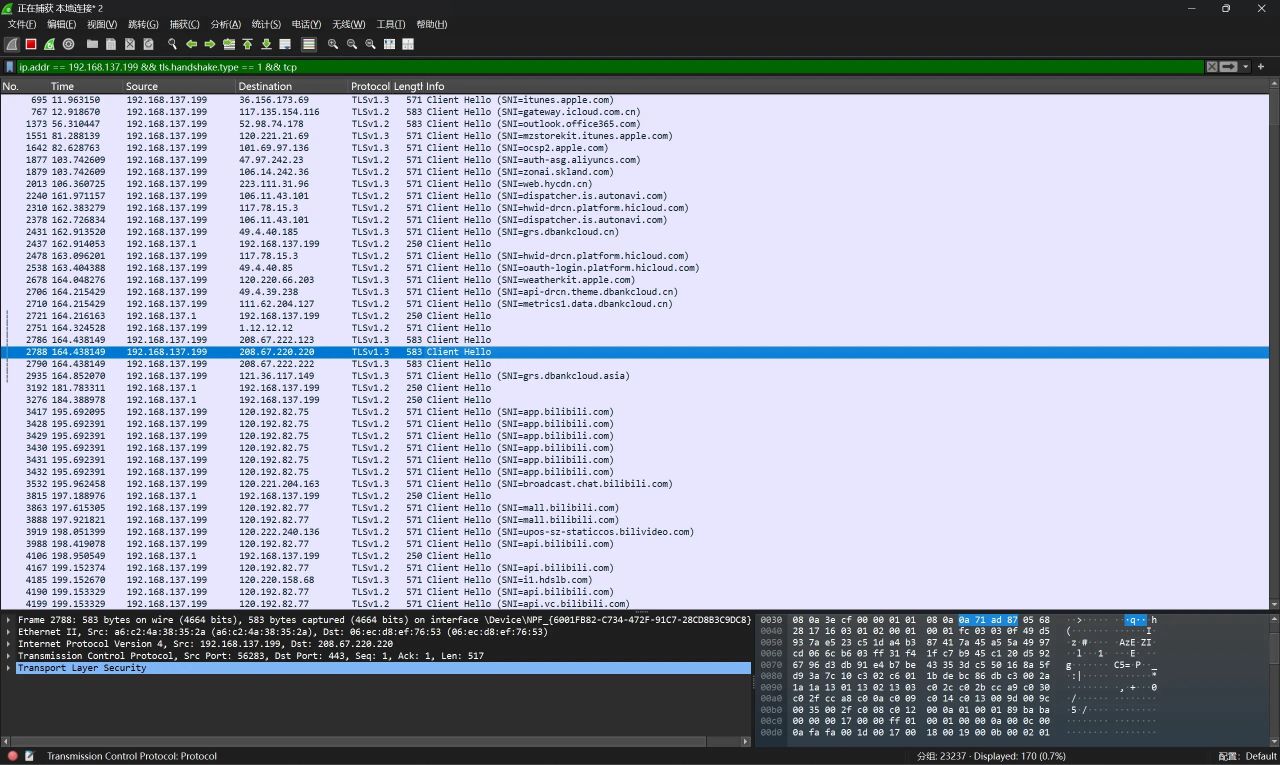The width and height of the screenshot is (1280, 765).
Task: Restart the current capture
Action: pos(49,44)
